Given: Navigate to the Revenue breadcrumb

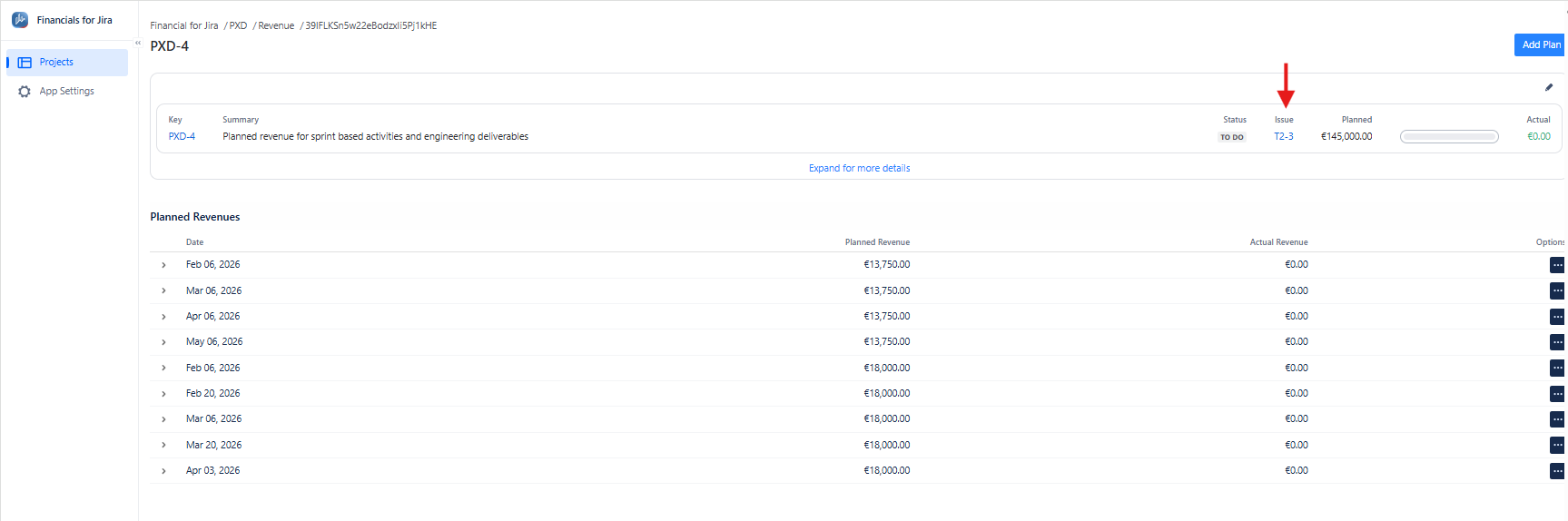Looking at the screenshot, I should pyautogui.click(x=276, y=25).
